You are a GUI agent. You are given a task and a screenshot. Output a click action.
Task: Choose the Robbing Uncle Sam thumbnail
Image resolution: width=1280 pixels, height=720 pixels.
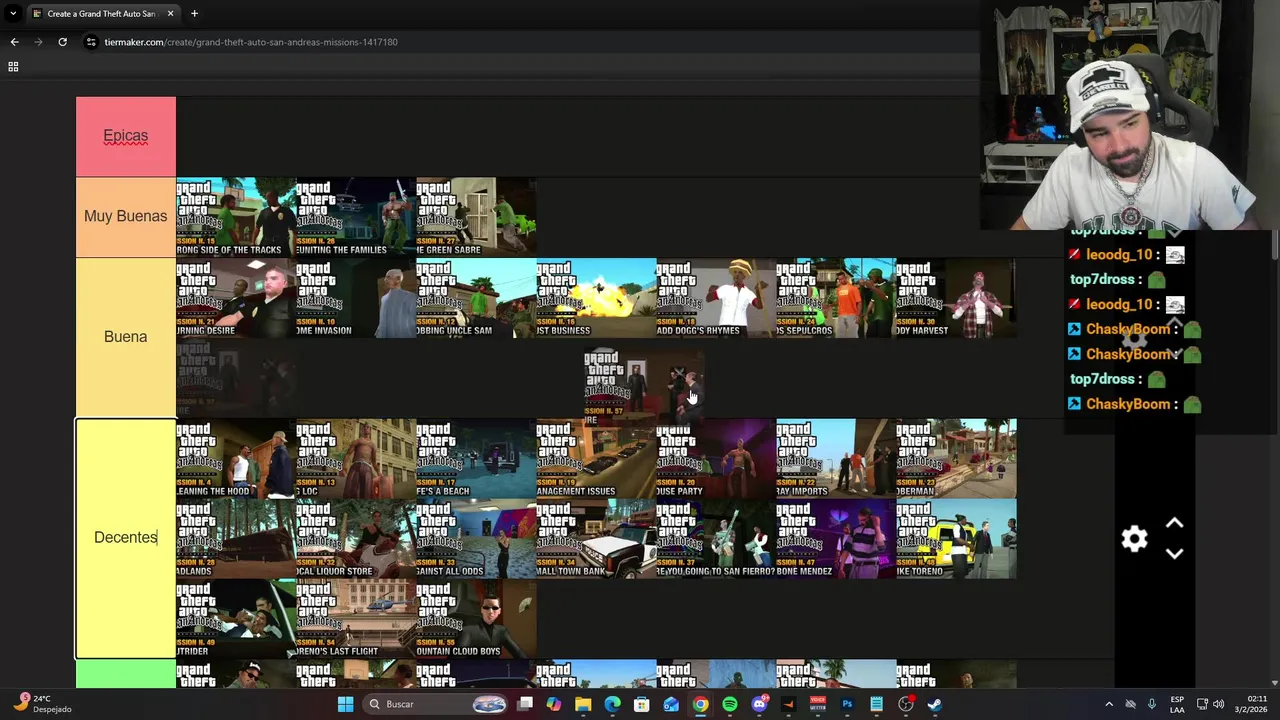click(476, 298)
